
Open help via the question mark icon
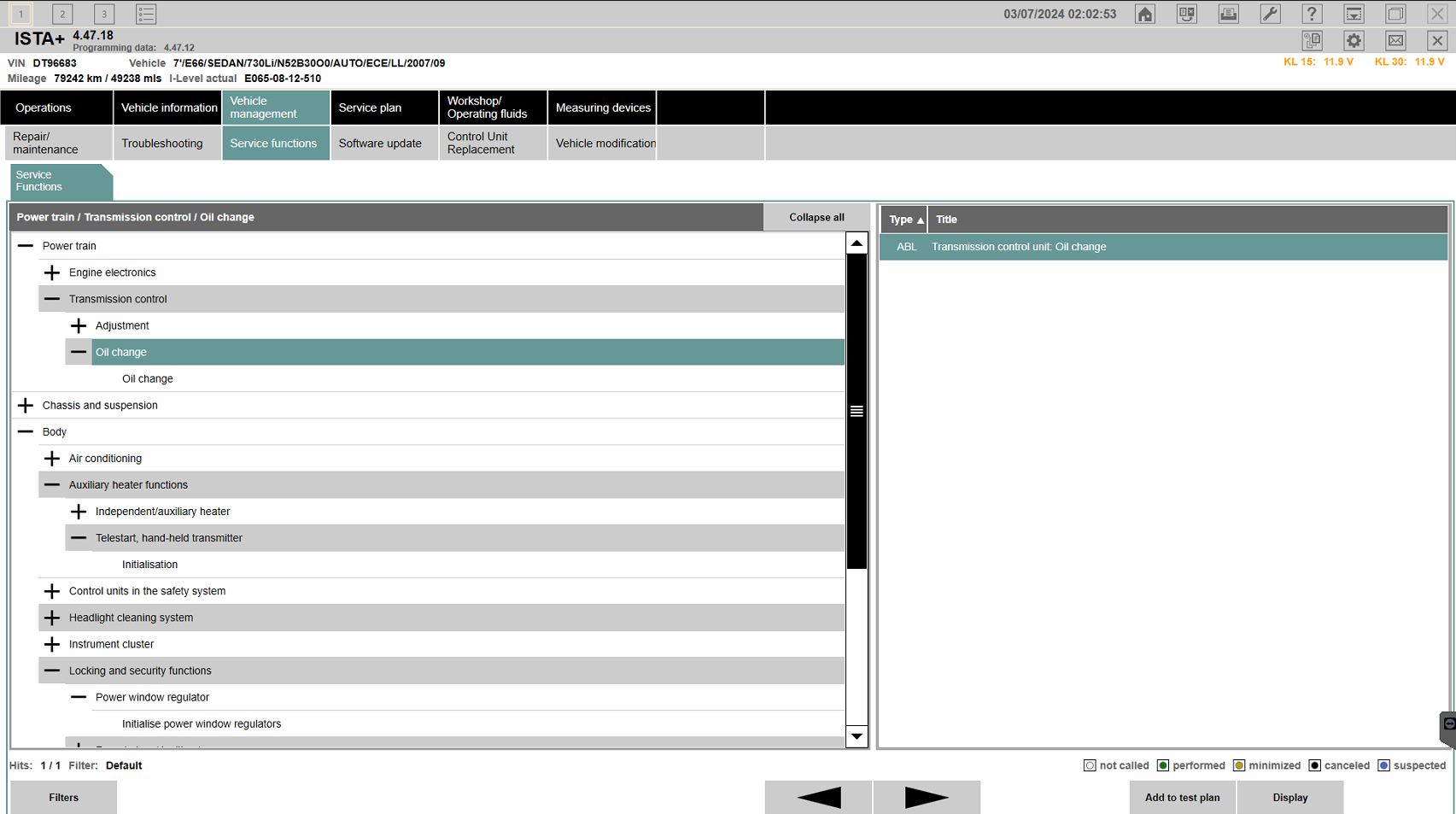[1312, 14]
